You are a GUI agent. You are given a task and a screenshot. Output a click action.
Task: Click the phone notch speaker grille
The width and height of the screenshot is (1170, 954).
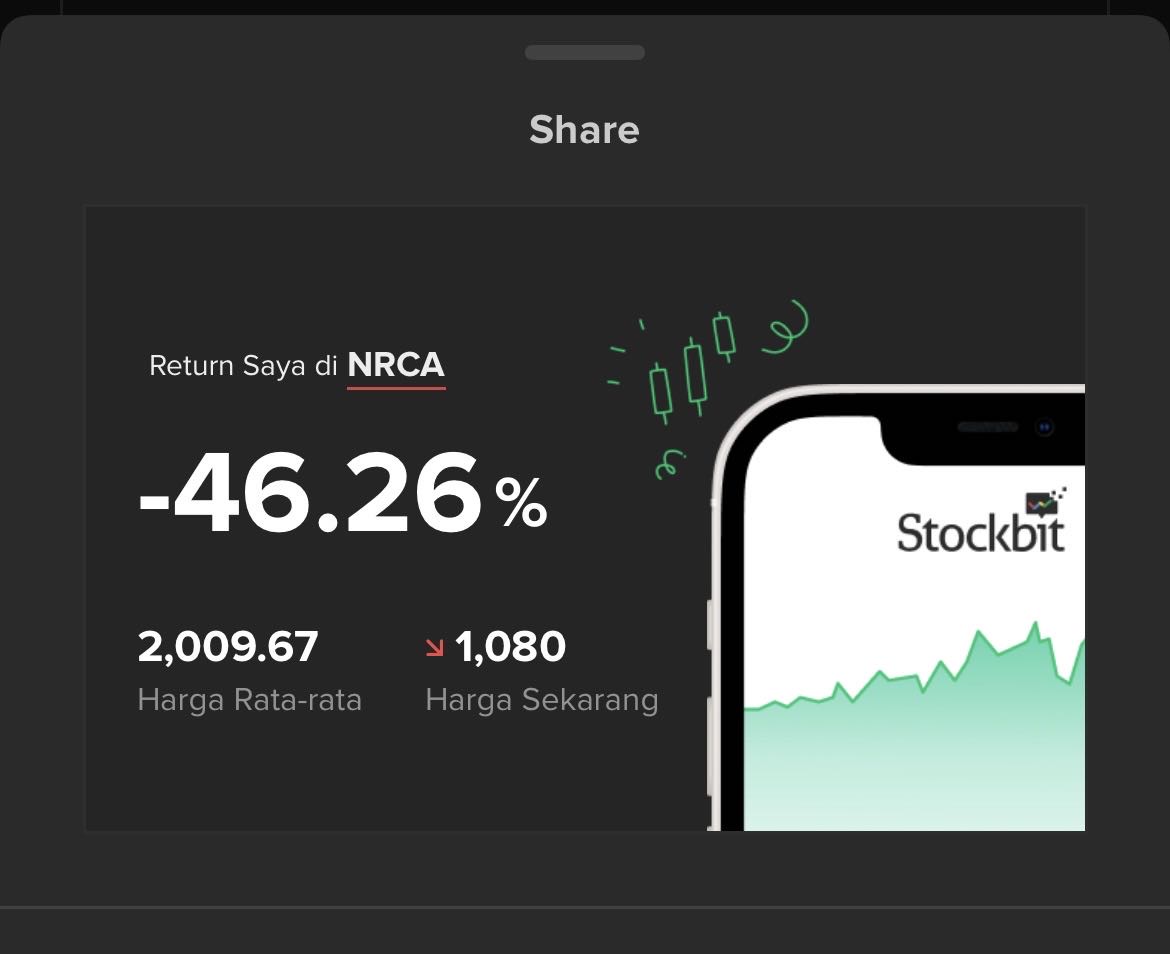[987, 427]
